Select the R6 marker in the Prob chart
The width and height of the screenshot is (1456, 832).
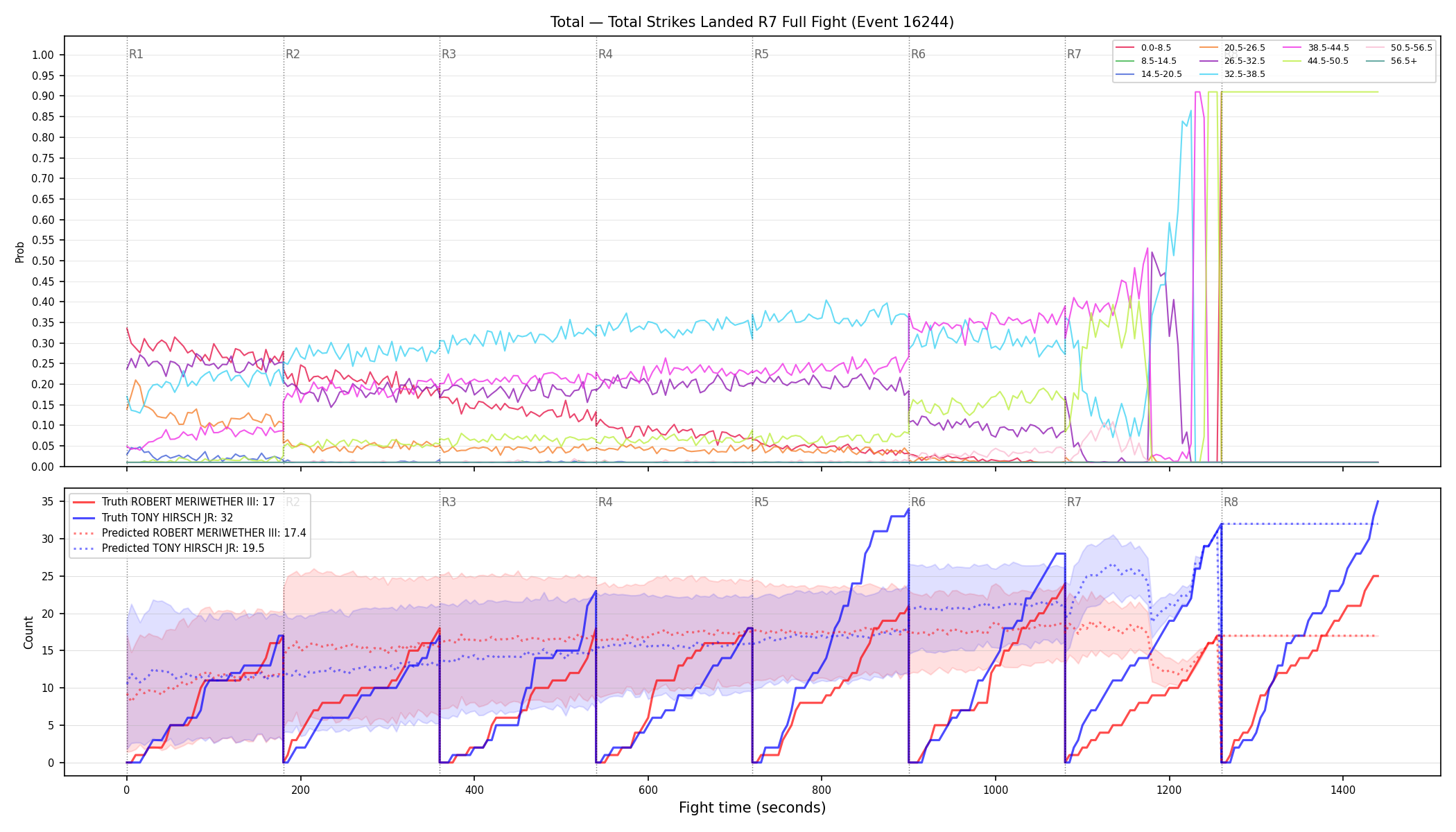[918, 54]
